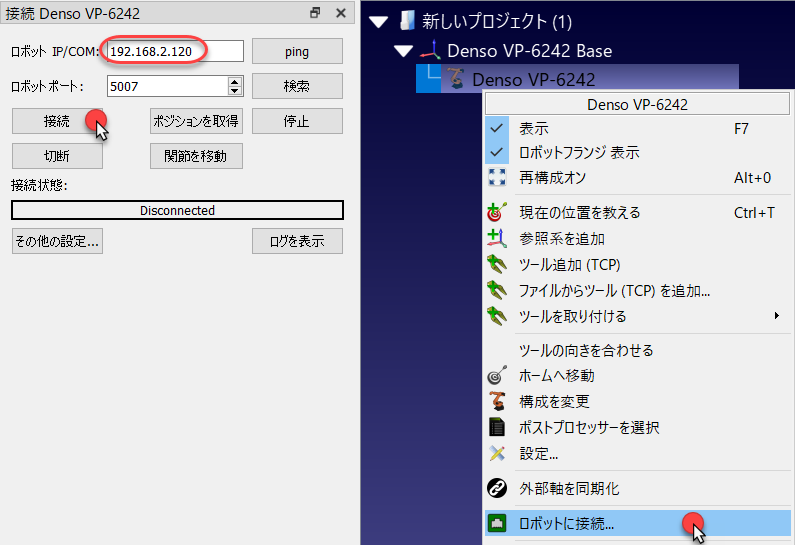Open the ツールを取り付ける submenu arrow
This screenshot has width=795, height=545.
(x=777, y=316)
